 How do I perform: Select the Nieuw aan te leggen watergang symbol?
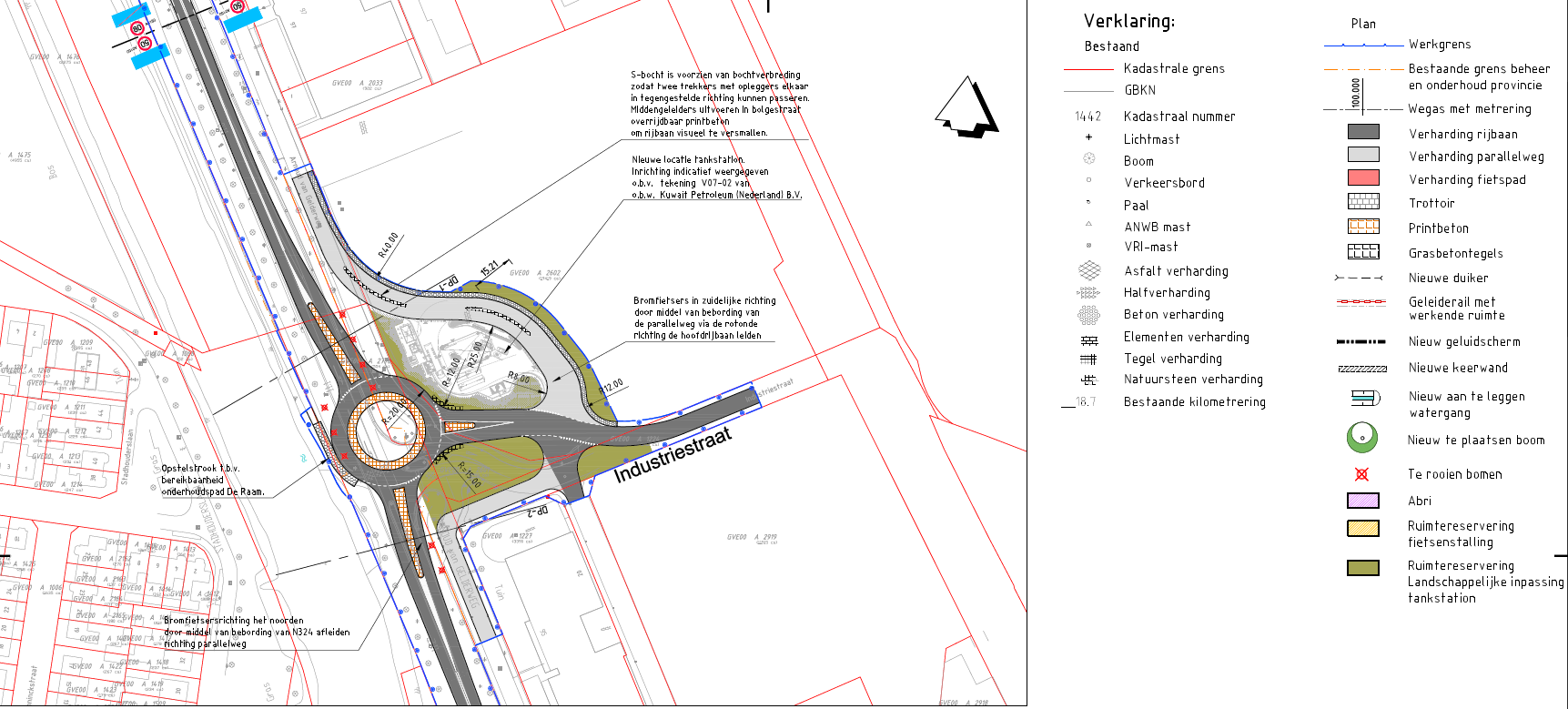click(x=1365, y=398)
